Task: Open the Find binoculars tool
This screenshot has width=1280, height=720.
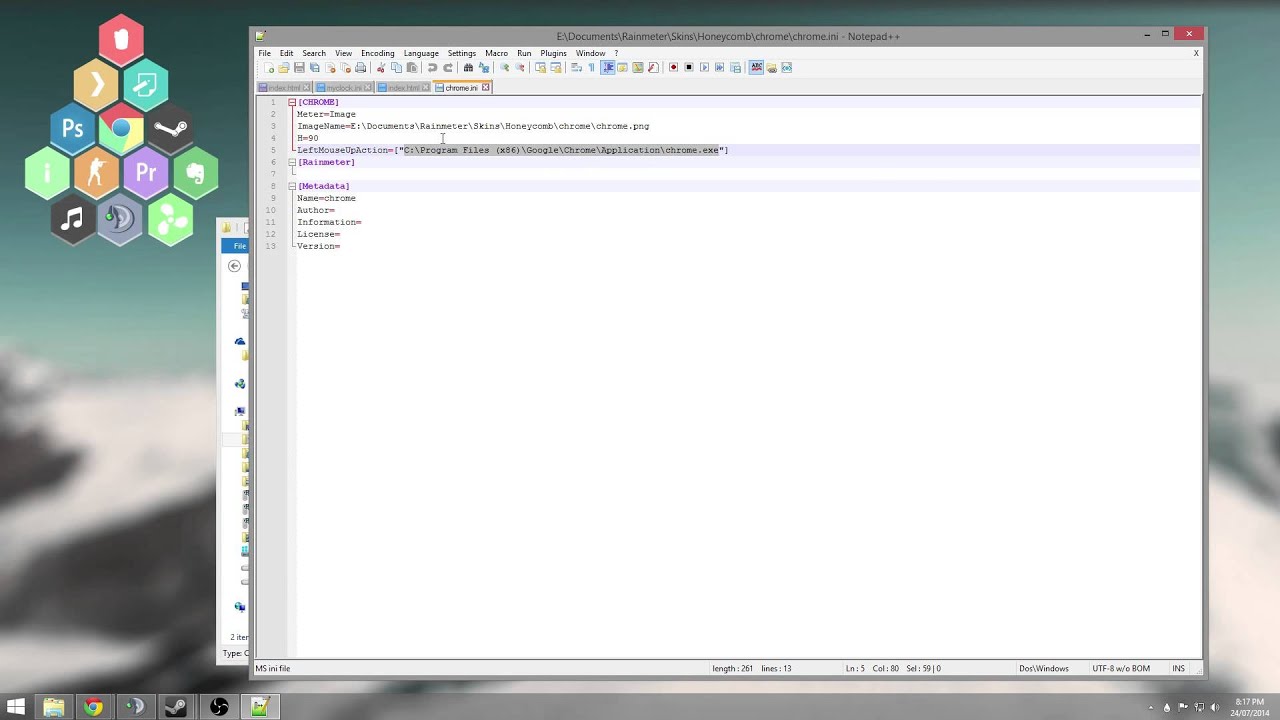Action: (468, 68)
